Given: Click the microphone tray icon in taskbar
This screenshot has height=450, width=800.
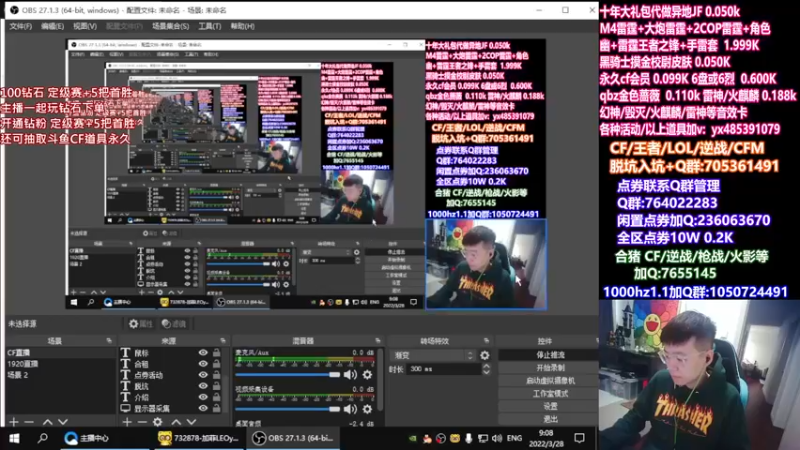Looking at the screenshot, I should [468, 438].
